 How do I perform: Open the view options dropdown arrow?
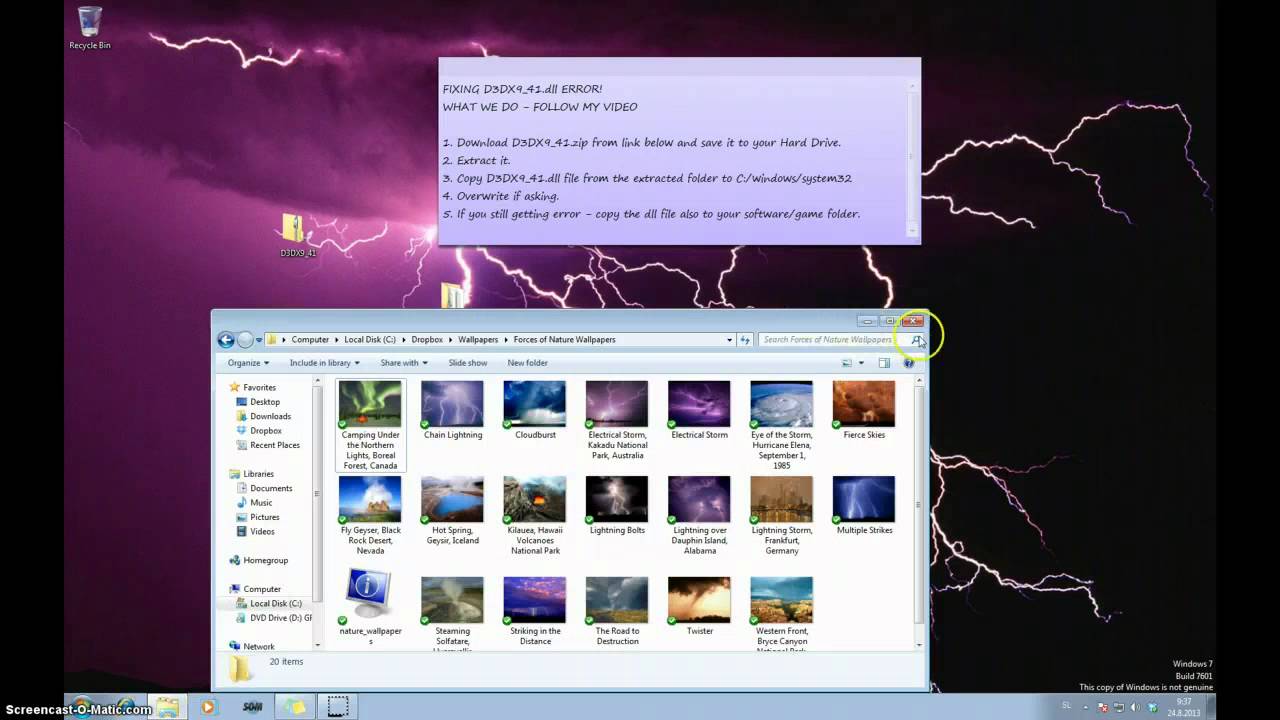pyautogui.click(x=861, y=363)
